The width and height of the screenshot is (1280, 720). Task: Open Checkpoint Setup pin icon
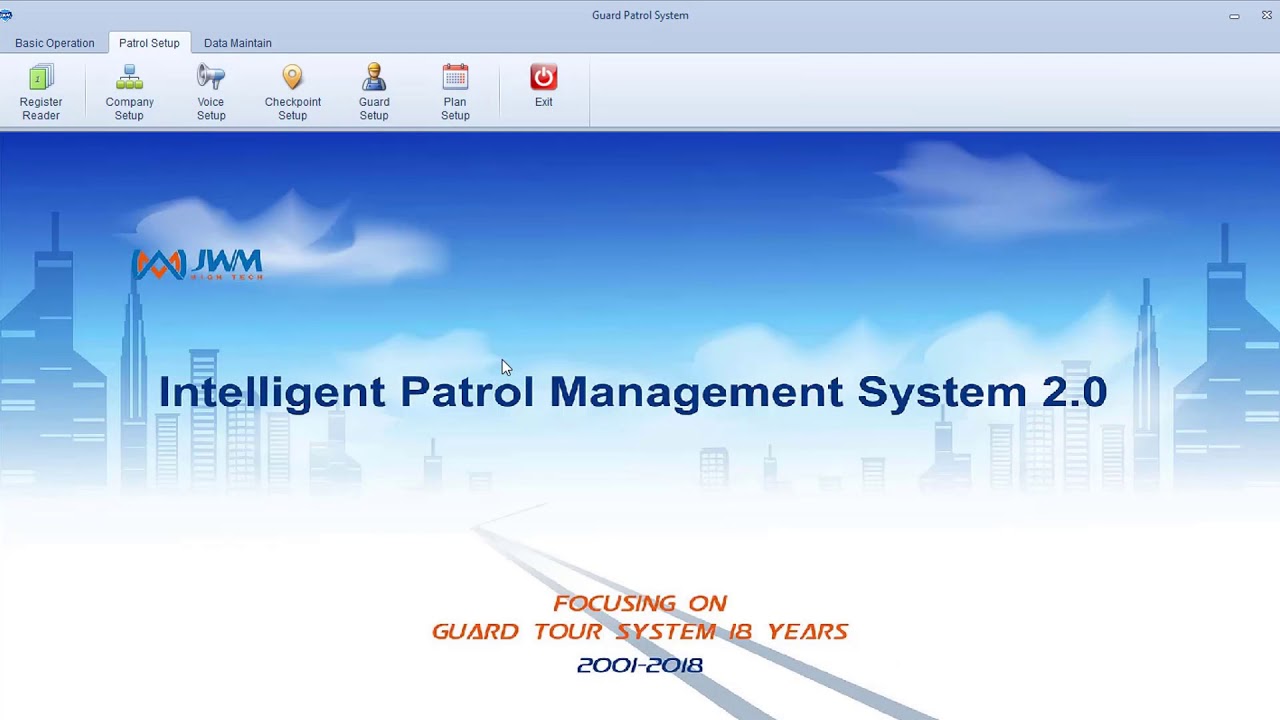click(292, 77)
